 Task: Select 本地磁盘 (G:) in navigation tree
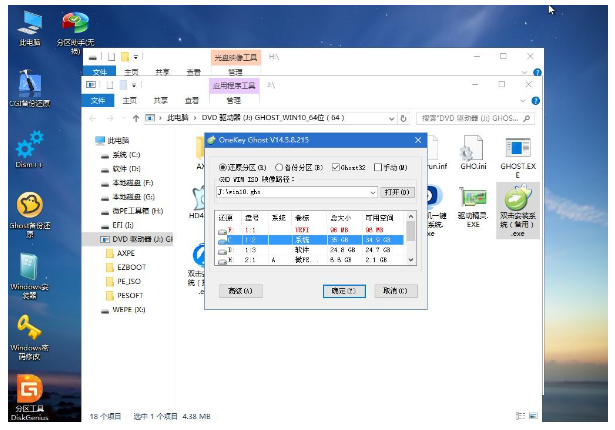pos(128,197)
